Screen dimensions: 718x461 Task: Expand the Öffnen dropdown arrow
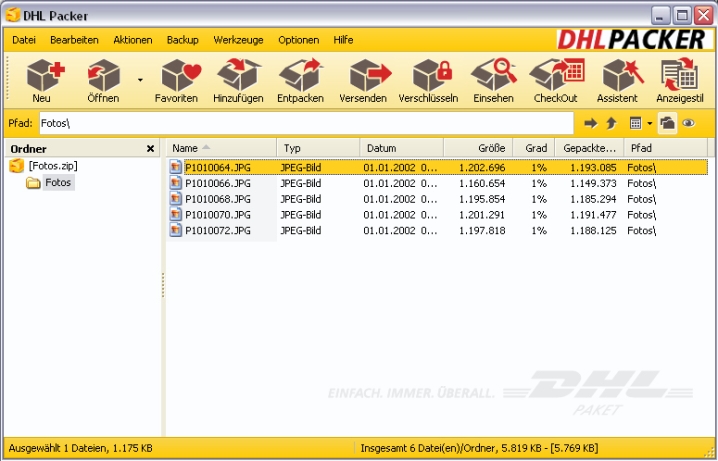click(x=140, y=80)
